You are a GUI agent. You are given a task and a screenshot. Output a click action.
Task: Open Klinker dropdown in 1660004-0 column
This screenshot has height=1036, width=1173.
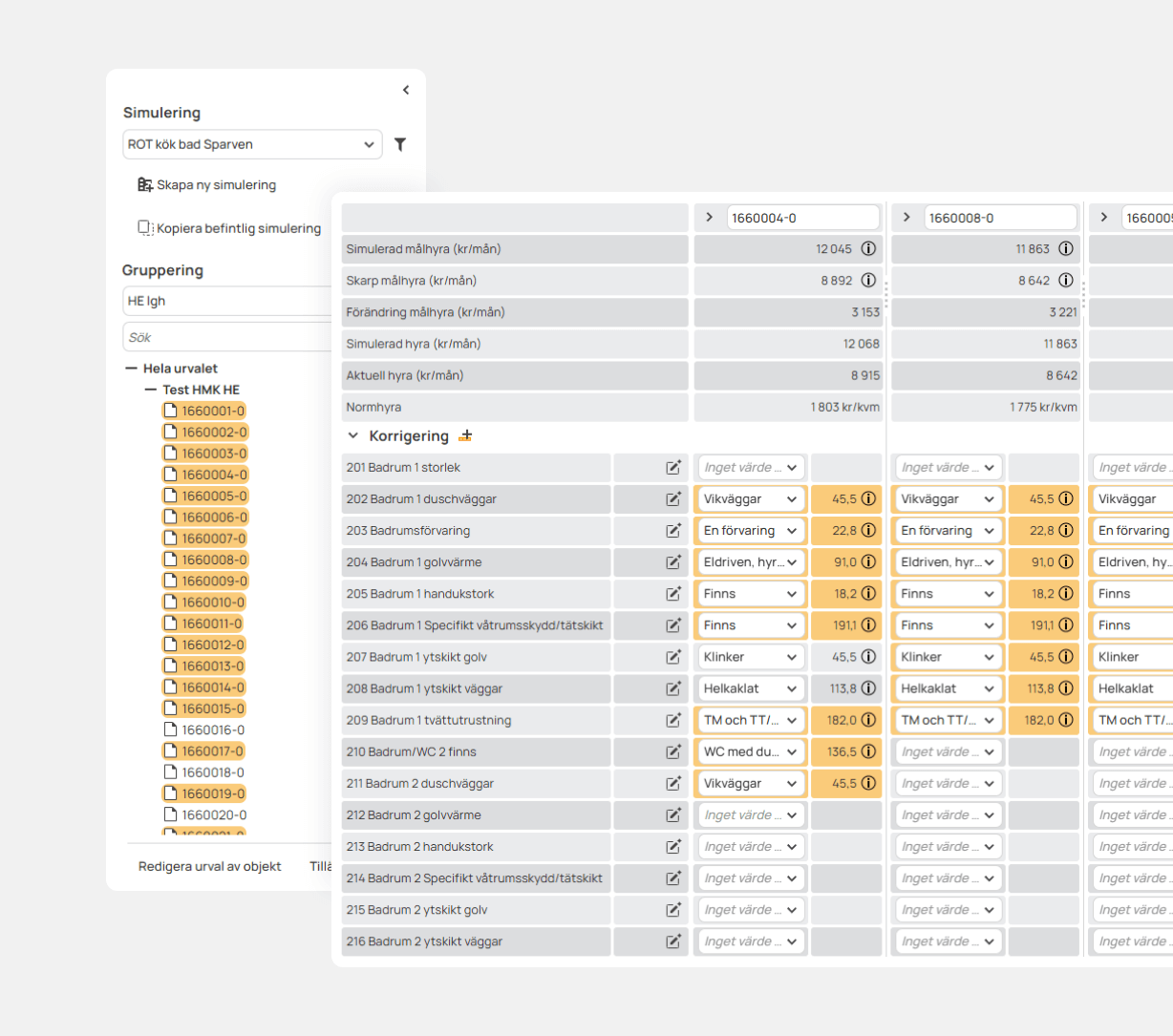[x=751, y=656]
